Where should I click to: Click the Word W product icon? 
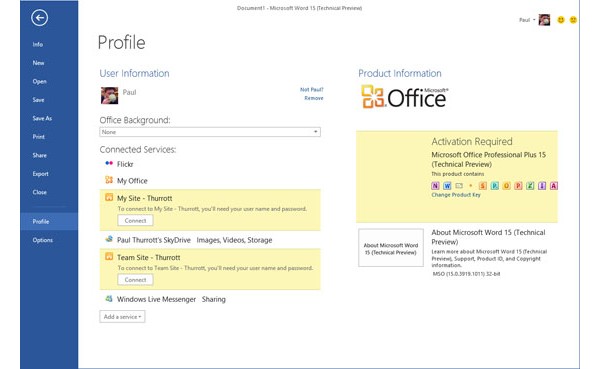click(x=447, y=186)
